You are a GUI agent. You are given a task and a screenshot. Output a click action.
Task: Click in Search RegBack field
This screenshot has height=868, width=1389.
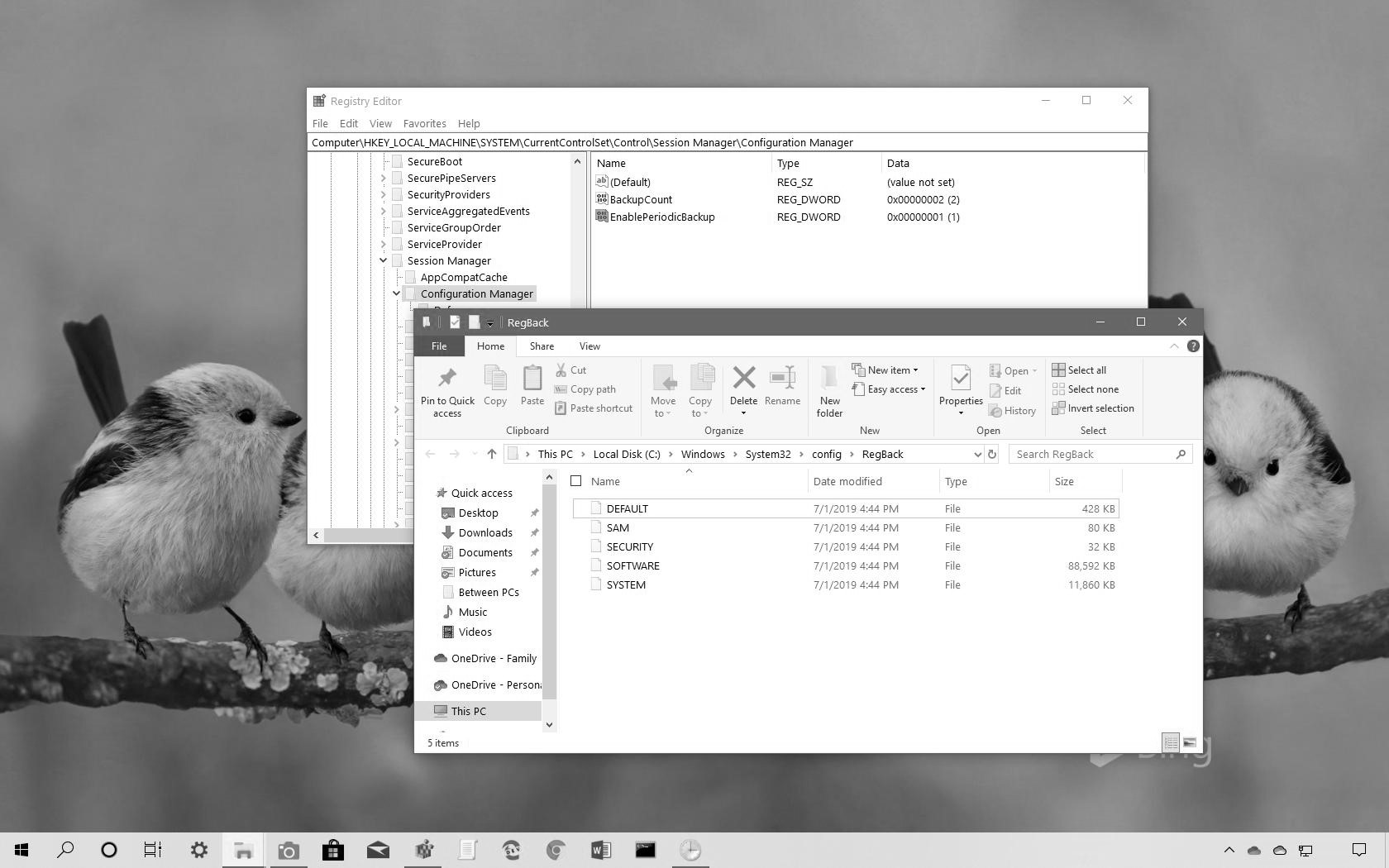coord(1100,454)
